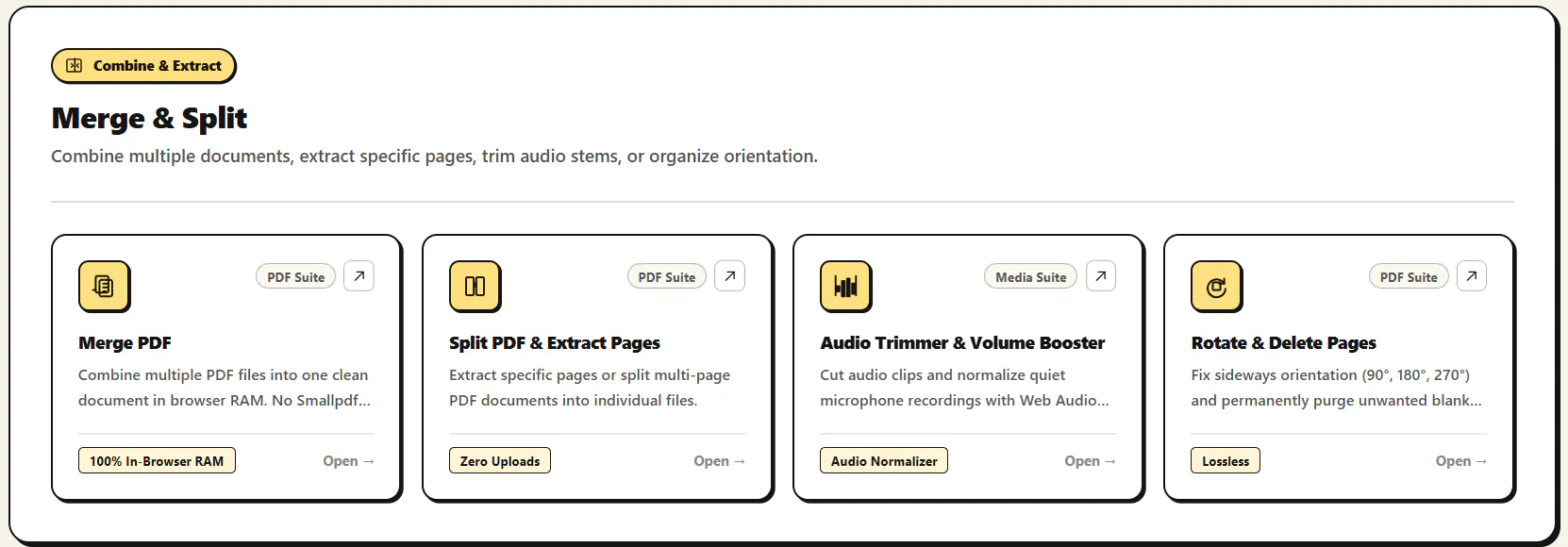Click Open link on Audio Trimmer card
Image resolution: width=1568 pixels, height=547 pixels.
pos(1090,461)
